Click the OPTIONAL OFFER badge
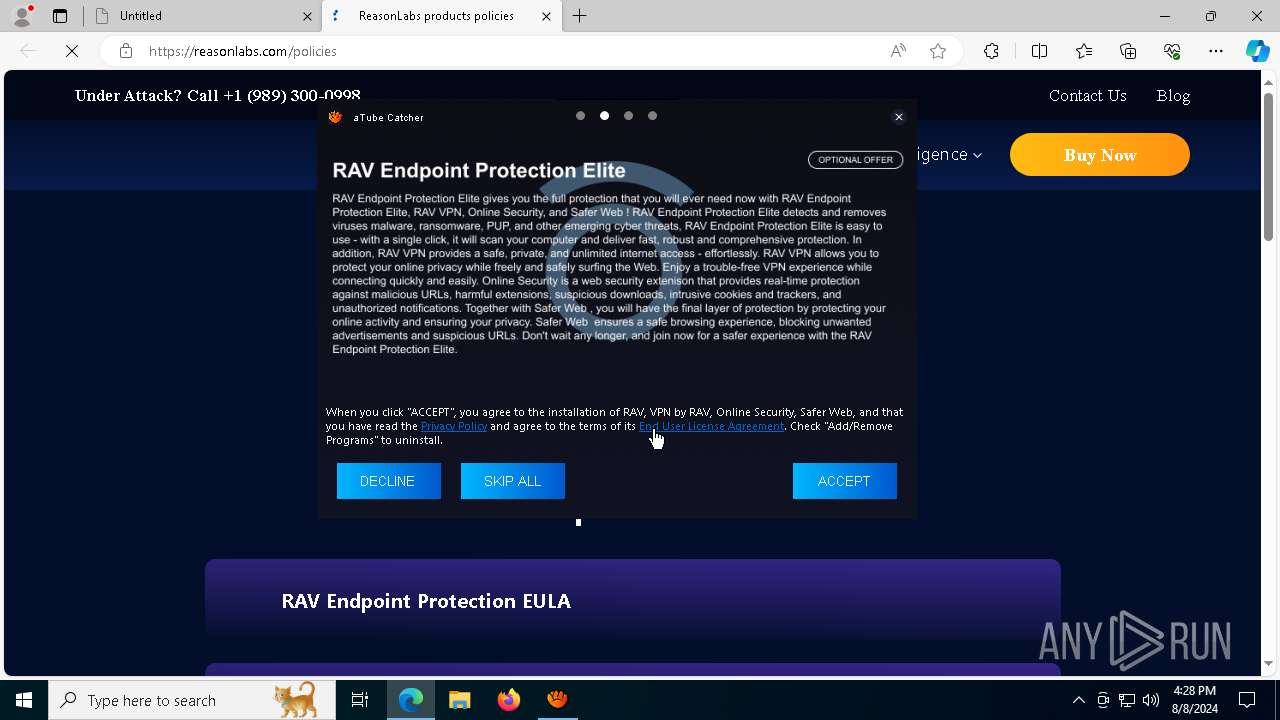Screen dimensions: 1280x720 point(855,160)
